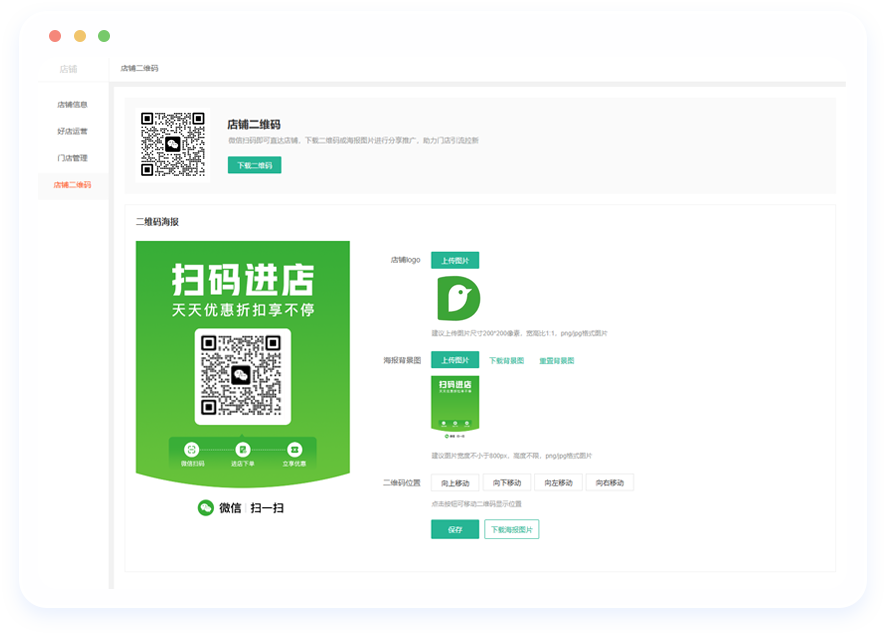Click the 立享优惠 coupon icon on poster
Viewport: 886px width, 635px height.
point(294,450)
